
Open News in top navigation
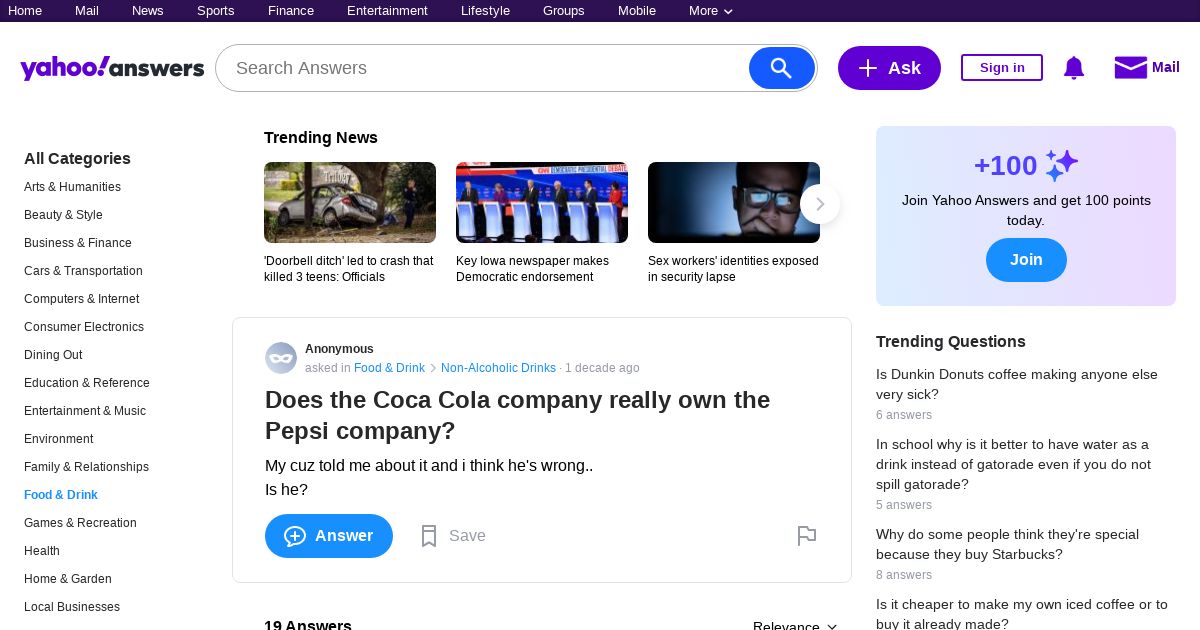coord(148,11)
